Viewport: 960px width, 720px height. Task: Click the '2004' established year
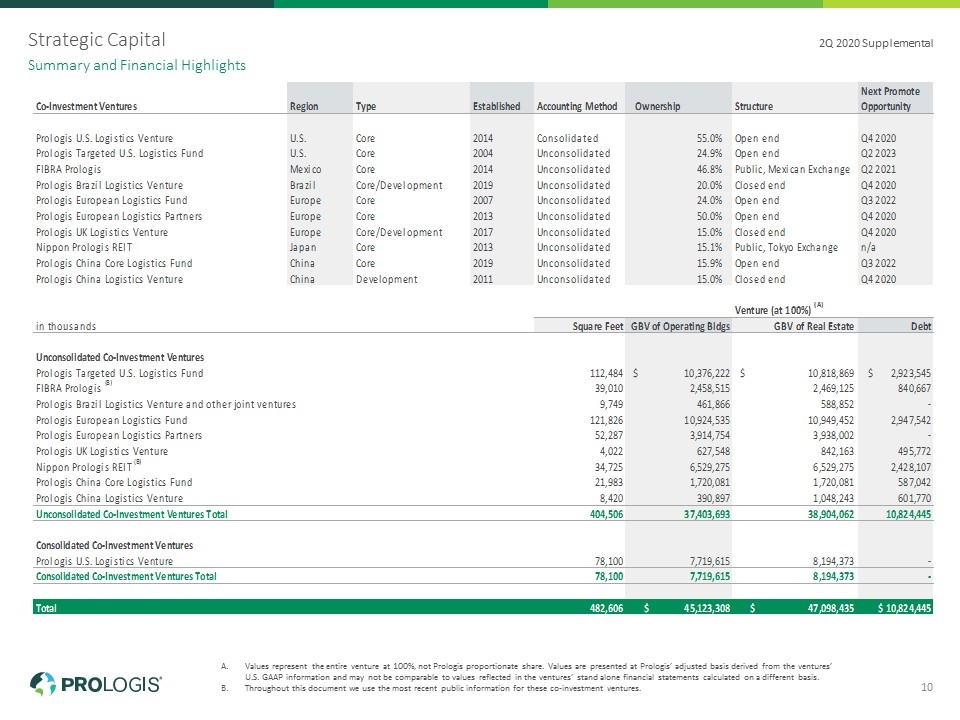point(482,154)
